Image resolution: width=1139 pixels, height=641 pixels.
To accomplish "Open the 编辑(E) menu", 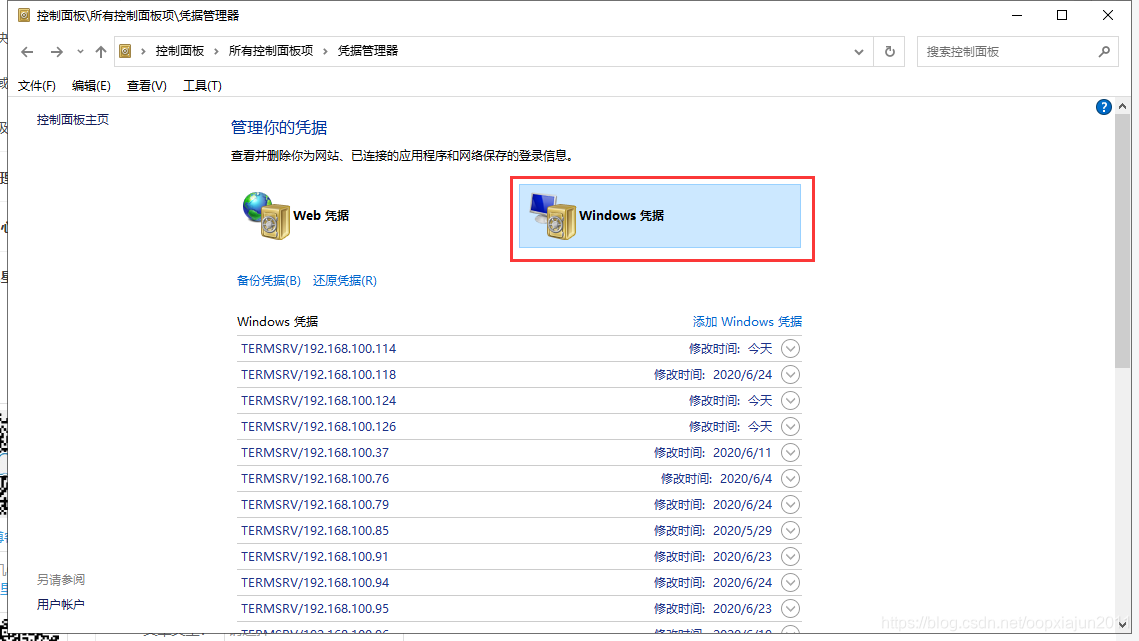I will (91, 86).
